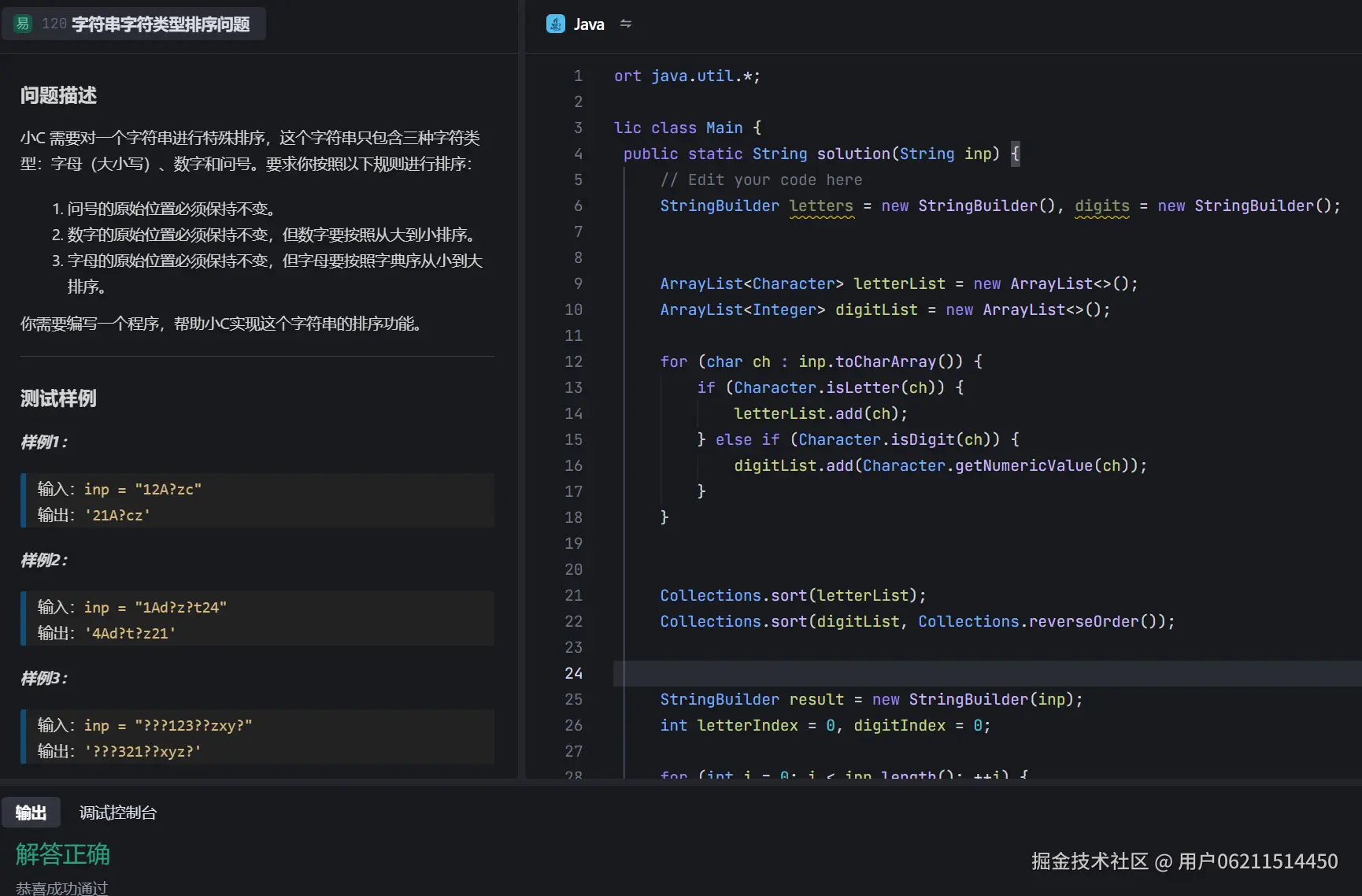Click the '问题描述' heading
1362x896 pixels.
[58, 95]
